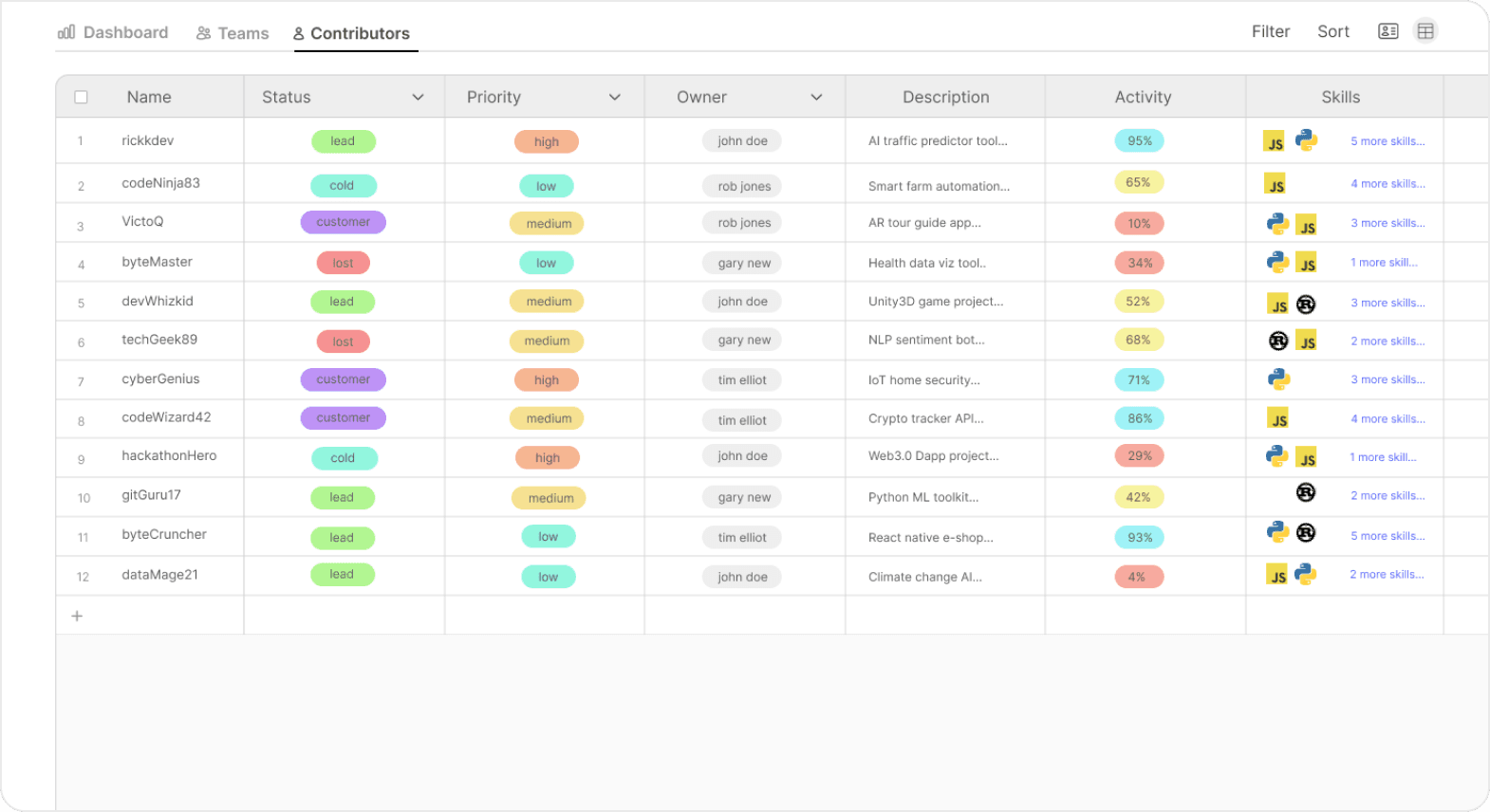
Task: Click the Rust skill icon for devWhizkid
Action: point(1306,304)
